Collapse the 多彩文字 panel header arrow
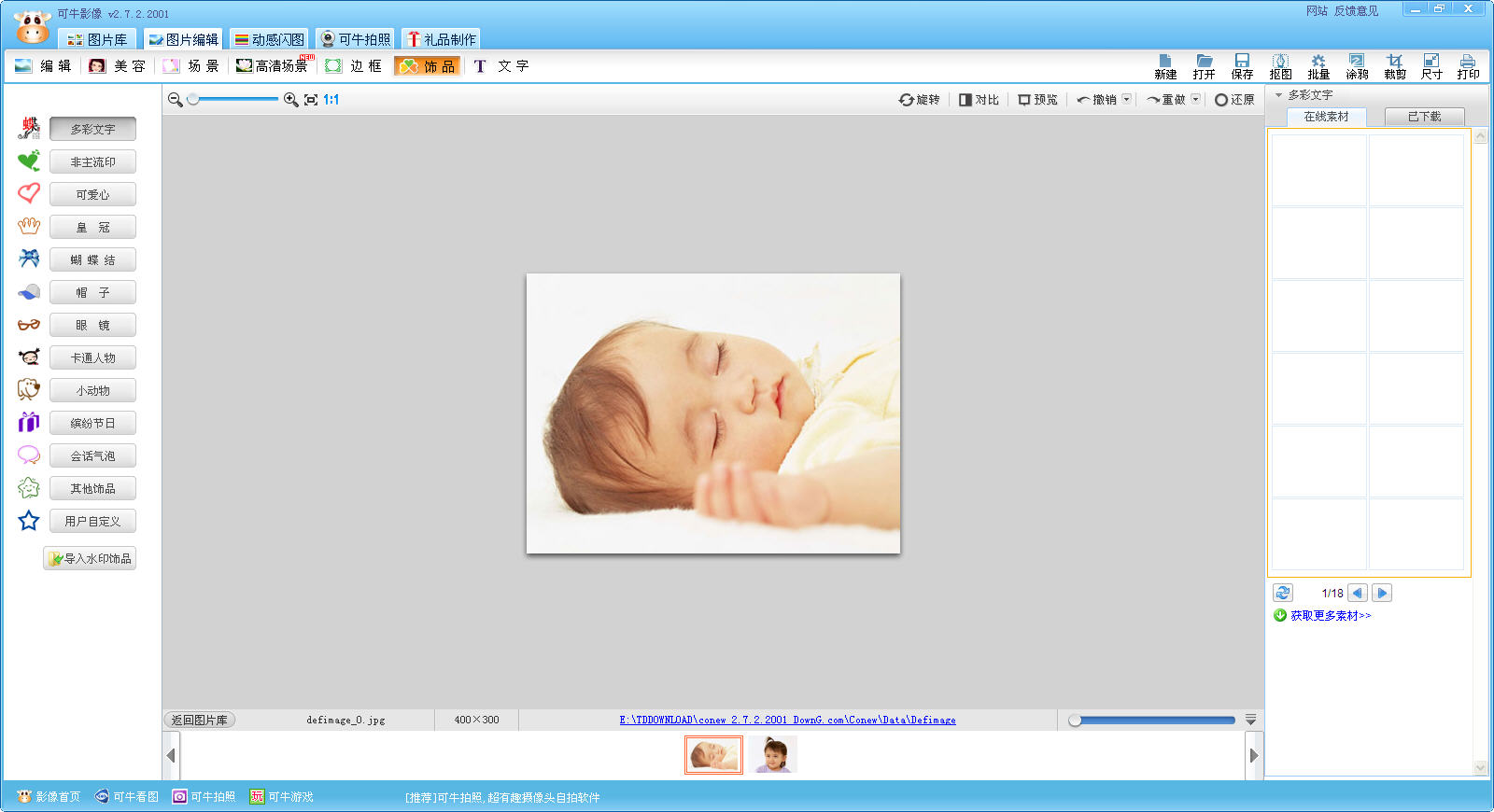The image size is (1494, 812). pos(1278,94)
